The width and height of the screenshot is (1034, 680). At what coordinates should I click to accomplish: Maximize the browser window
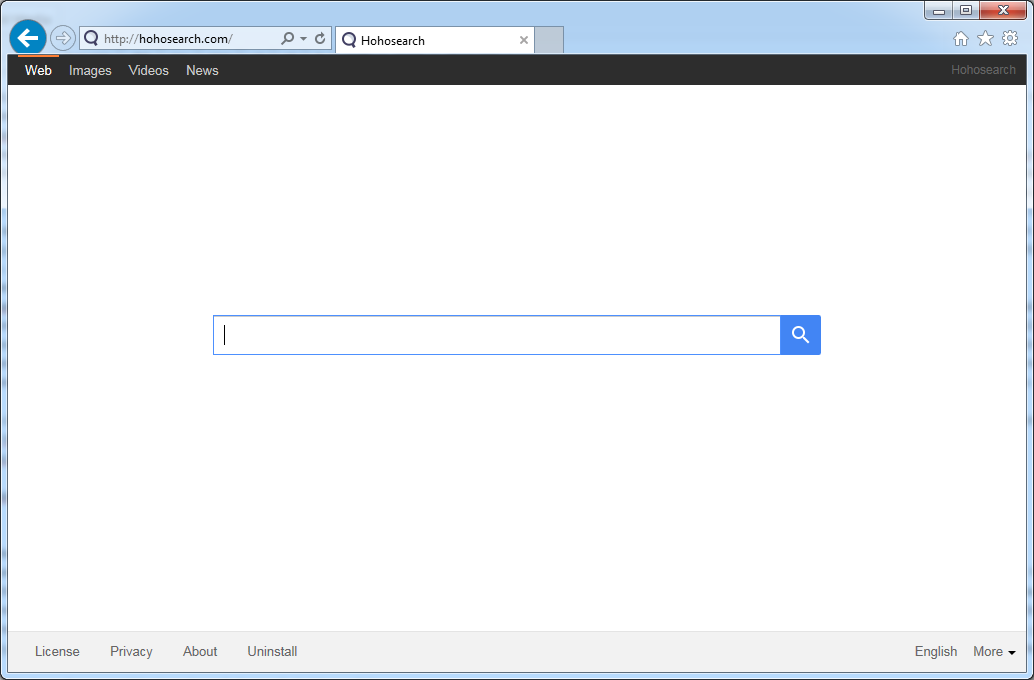point(966,11)
